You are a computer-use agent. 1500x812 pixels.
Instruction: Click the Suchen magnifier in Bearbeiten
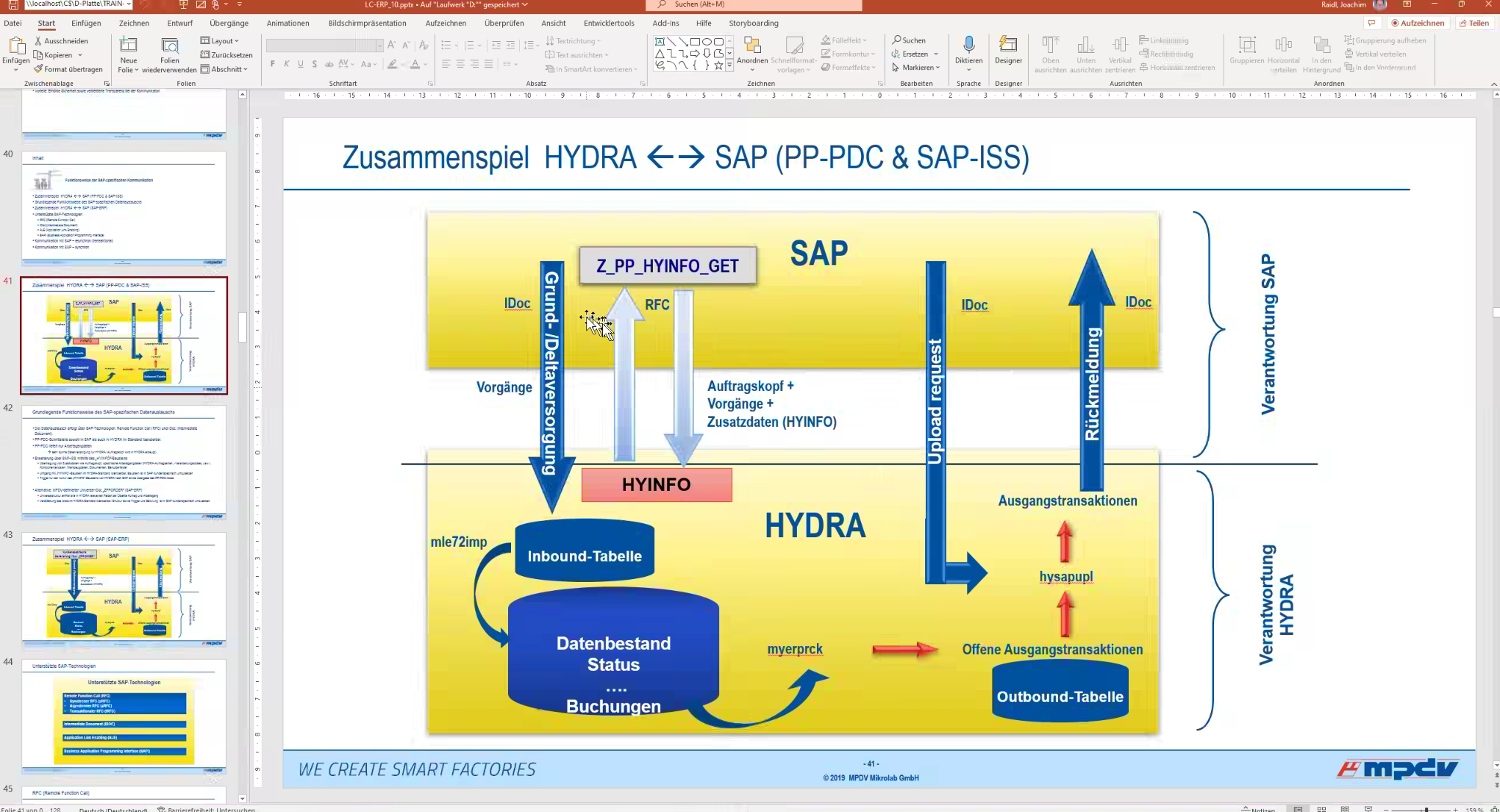coord(896,40)
